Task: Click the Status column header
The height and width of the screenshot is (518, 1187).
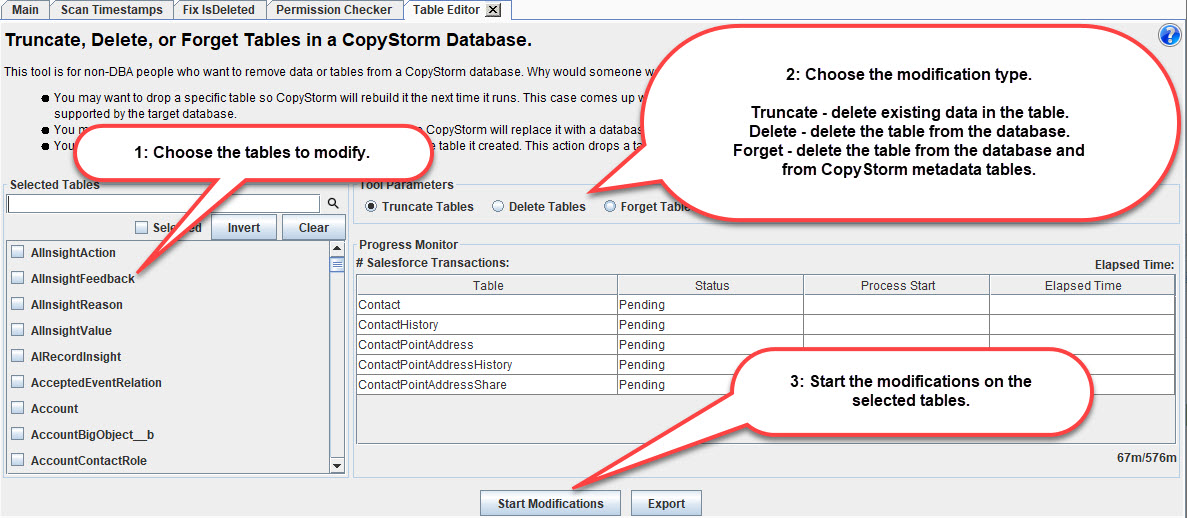Action: pyautogui.click(x=712, y=286)
